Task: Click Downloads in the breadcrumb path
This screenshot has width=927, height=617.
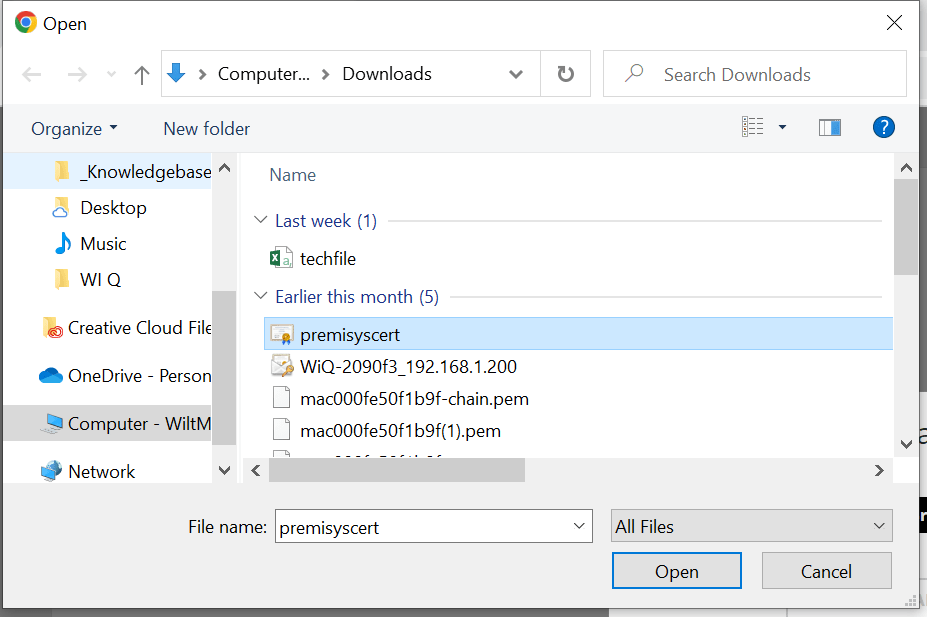Action: pyautogui.click(x=386, y=73)
